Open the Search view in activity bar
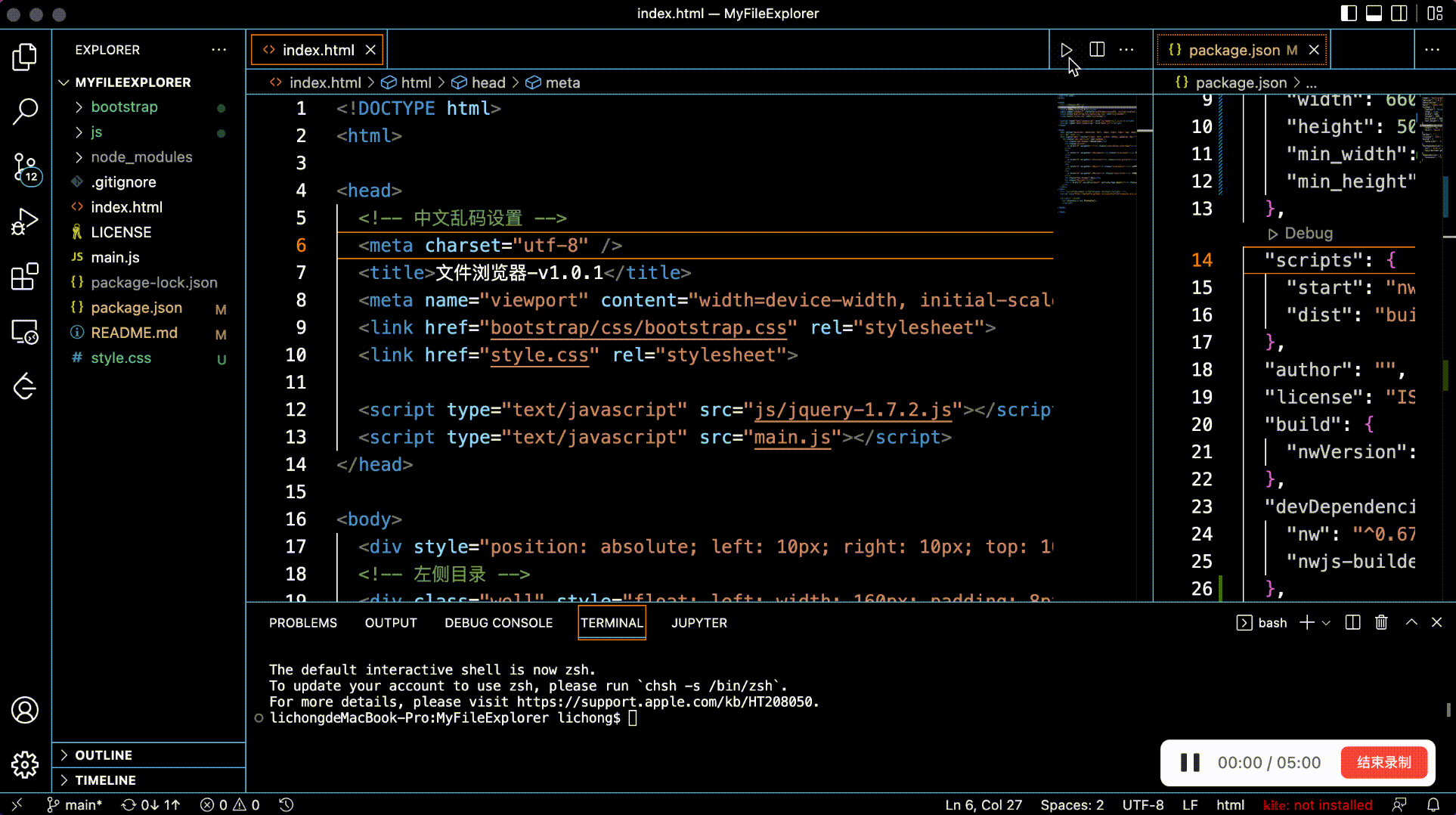1456x815 pixels. tap(25, 111)
